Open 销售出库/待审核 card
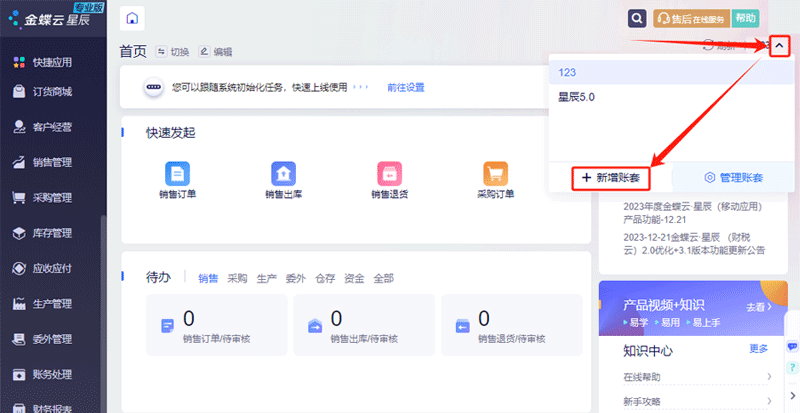 tap(364, 325)
